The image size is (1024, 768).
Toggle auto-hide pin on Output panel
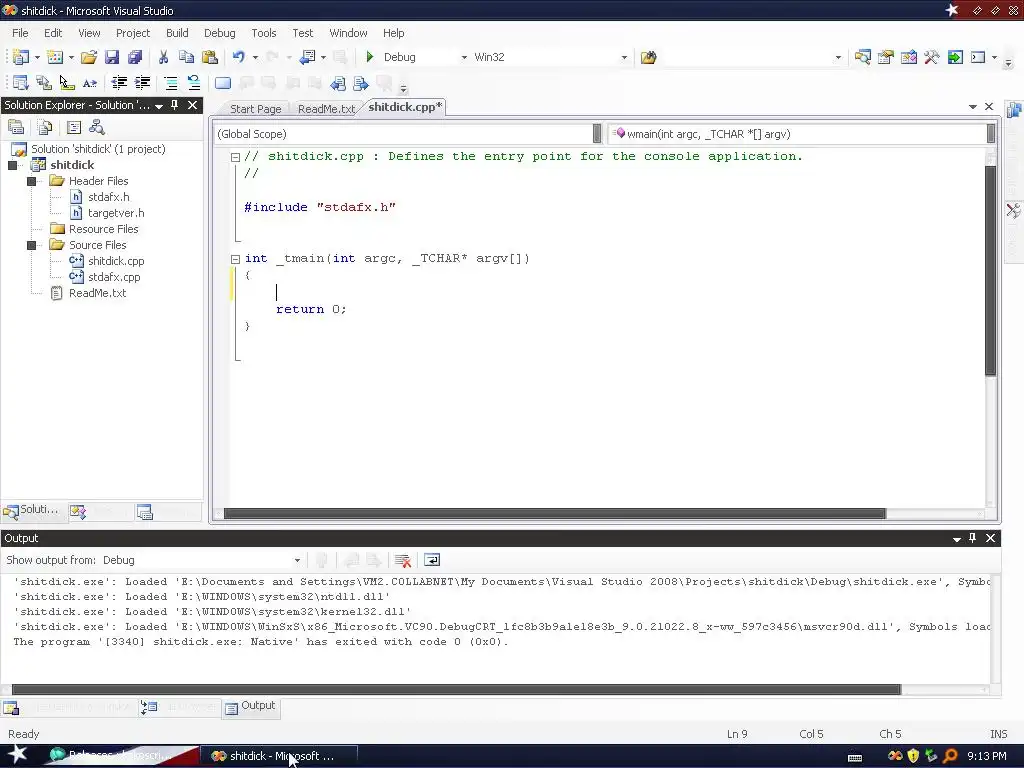coord(972,538)
